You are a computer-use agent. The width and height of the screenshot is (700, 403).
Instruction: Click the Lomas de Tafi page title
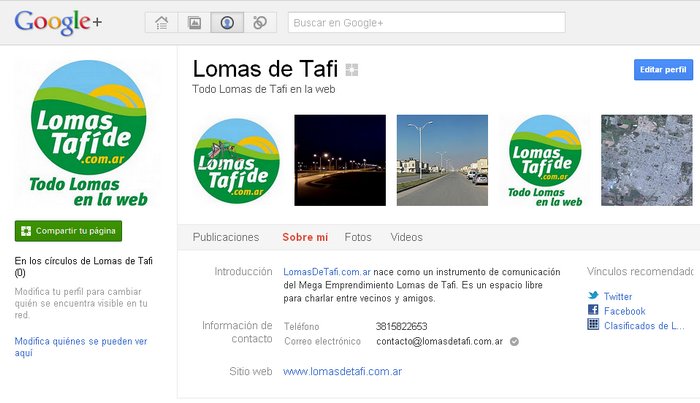click(265, 69)
